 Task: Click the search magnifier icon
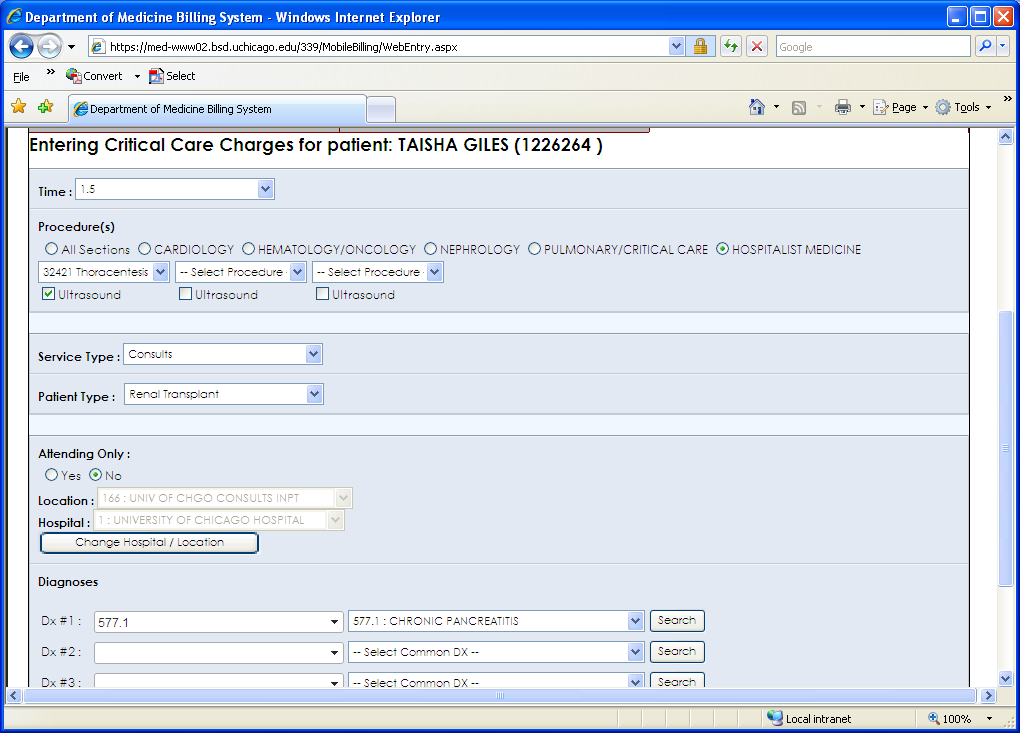(x=985, y=46)
